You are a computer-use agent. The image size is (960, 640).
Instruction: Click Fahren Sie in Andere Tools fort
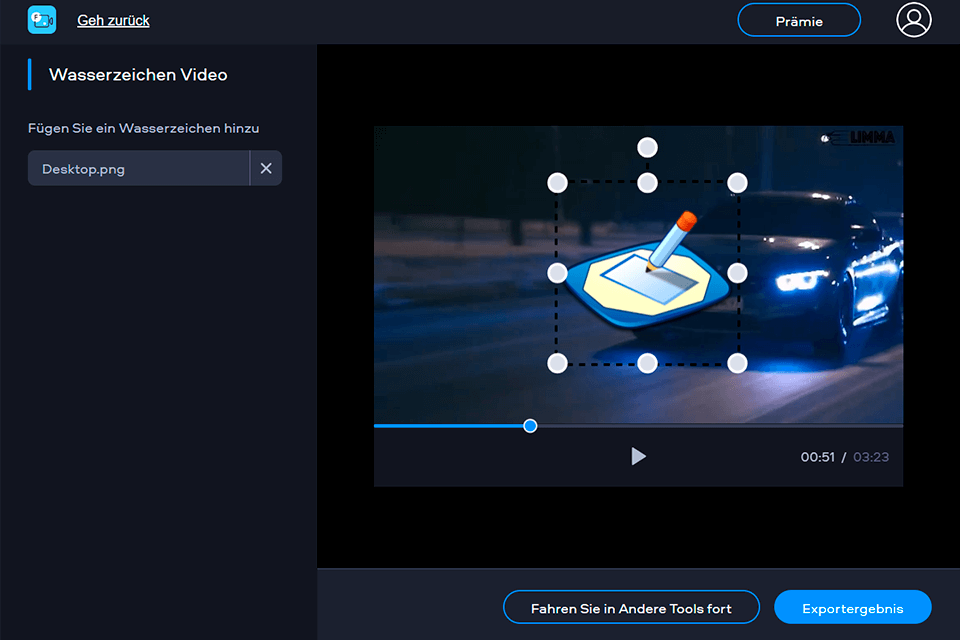(x=631, y=607)
